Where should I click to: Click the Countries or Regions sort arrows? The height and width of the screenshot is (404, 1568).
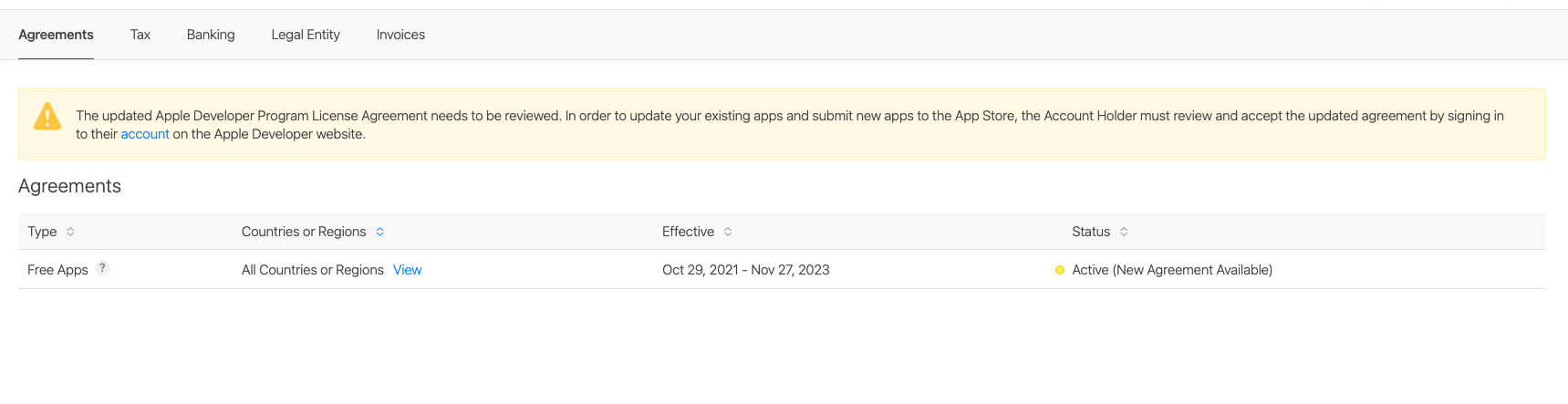click(379, 232)
